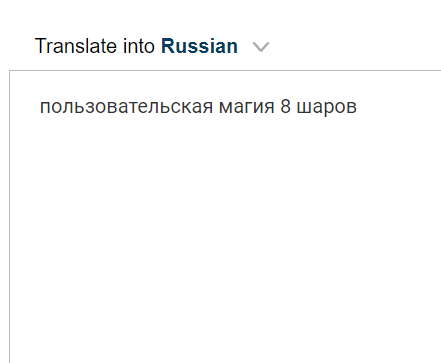Click blank area right of chevron
This screenshot has width=441, height=363.
point(353,46)
